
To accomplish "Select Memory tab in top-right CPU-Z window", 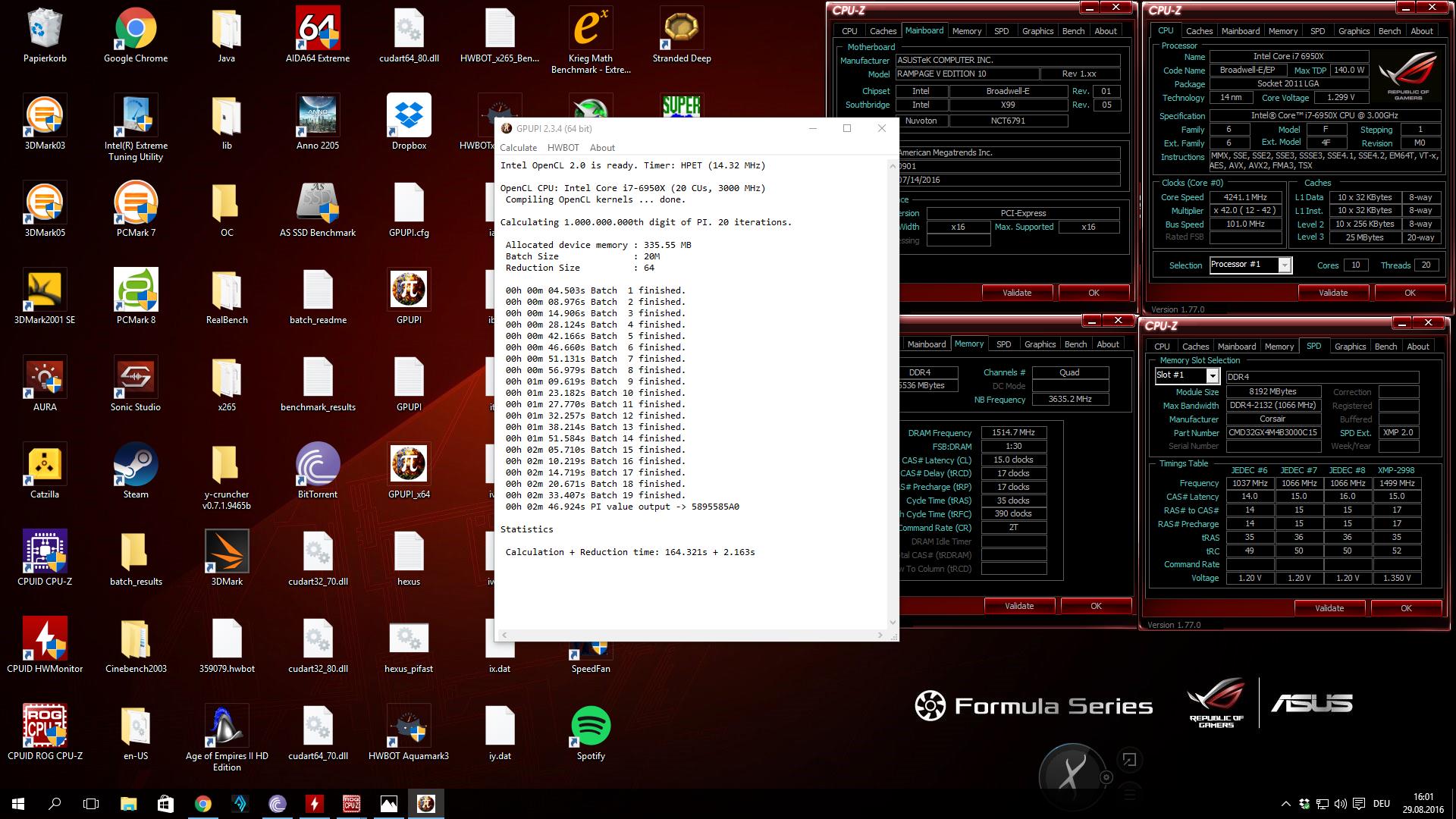I will 1283,31.
